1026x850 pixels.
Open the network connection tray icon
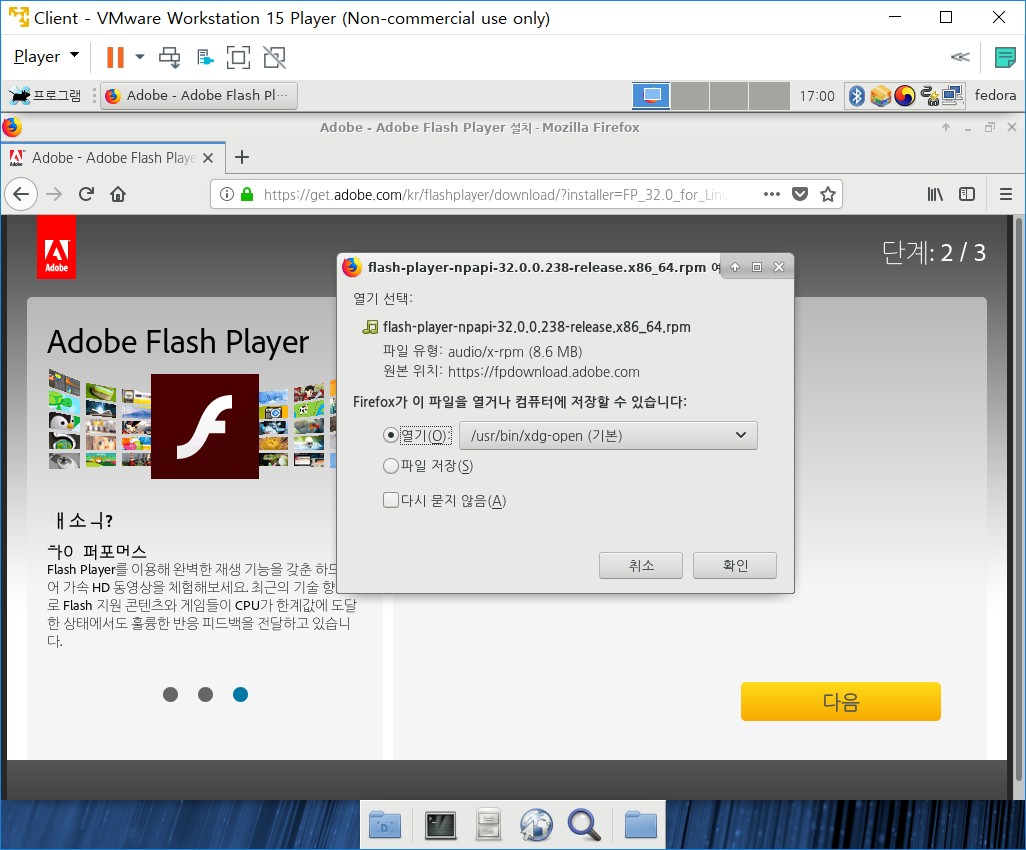[x=953, y=96]
